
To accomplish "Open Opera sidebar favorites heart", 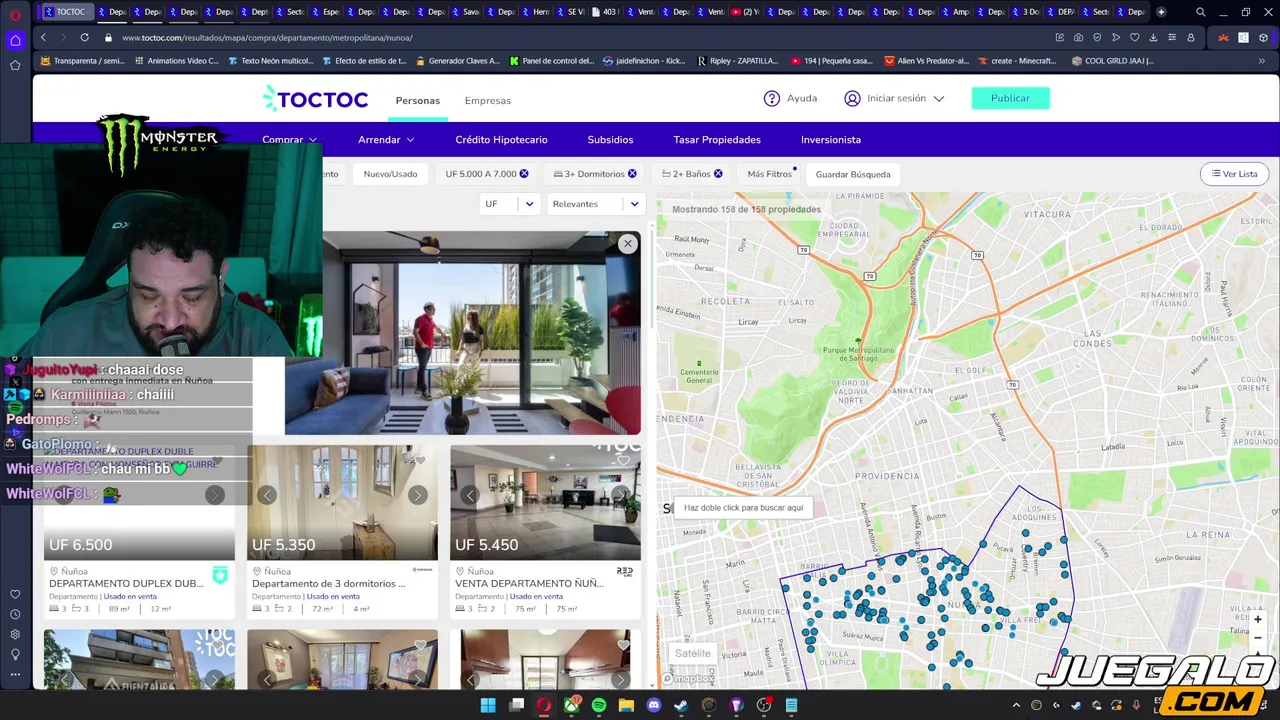I will 15,595.
